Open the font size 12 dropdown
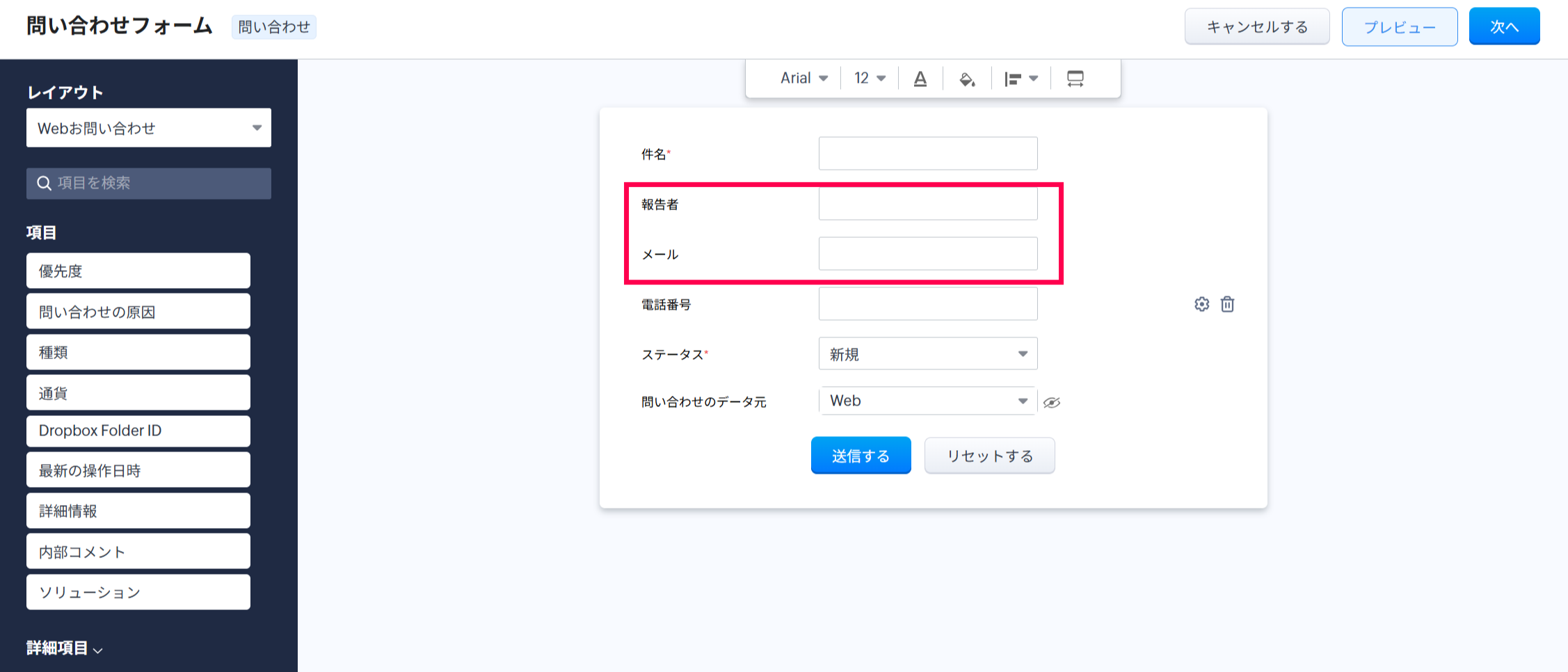1568x672 pixels. pyautogui.click(x=870, y=78)
